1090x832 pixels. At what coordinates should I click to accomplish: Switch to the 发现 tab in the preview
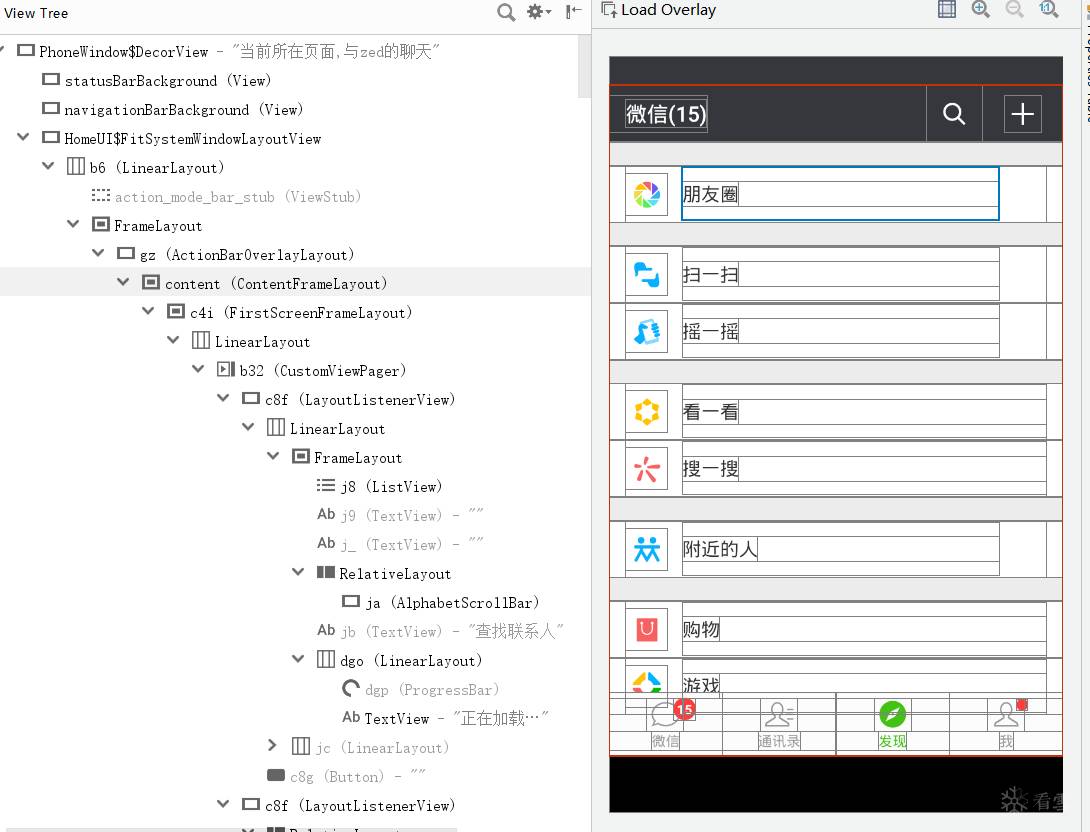(893, 724)
